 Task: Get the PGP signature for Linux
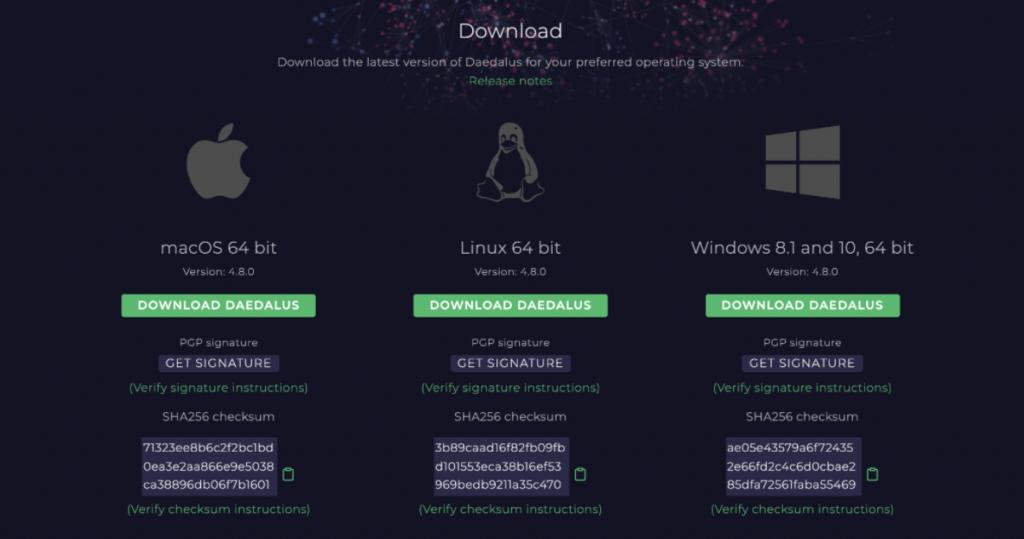tap(510, 363)
